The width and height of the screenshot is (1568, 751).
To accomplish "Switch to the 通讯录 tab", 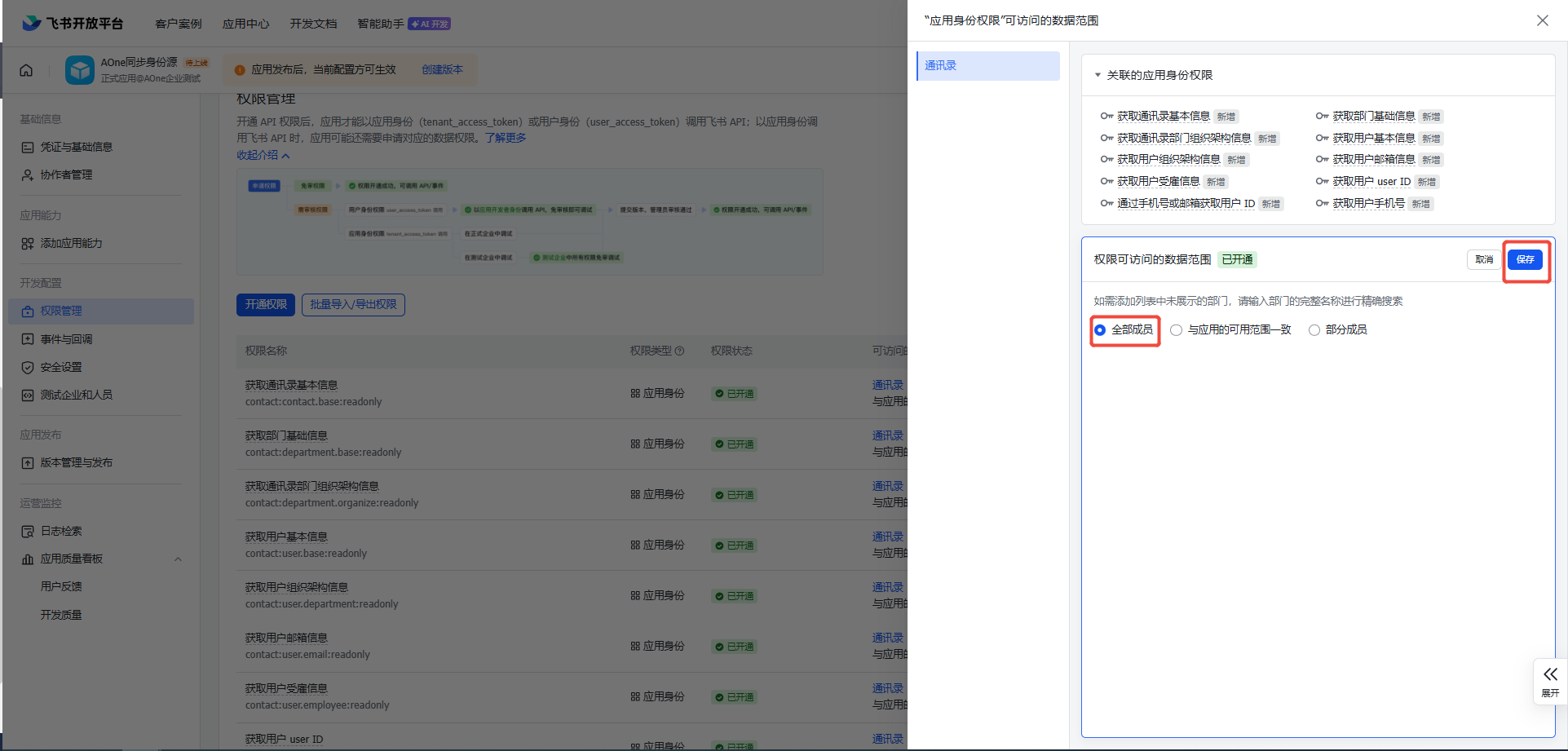I will pos(987,66).
